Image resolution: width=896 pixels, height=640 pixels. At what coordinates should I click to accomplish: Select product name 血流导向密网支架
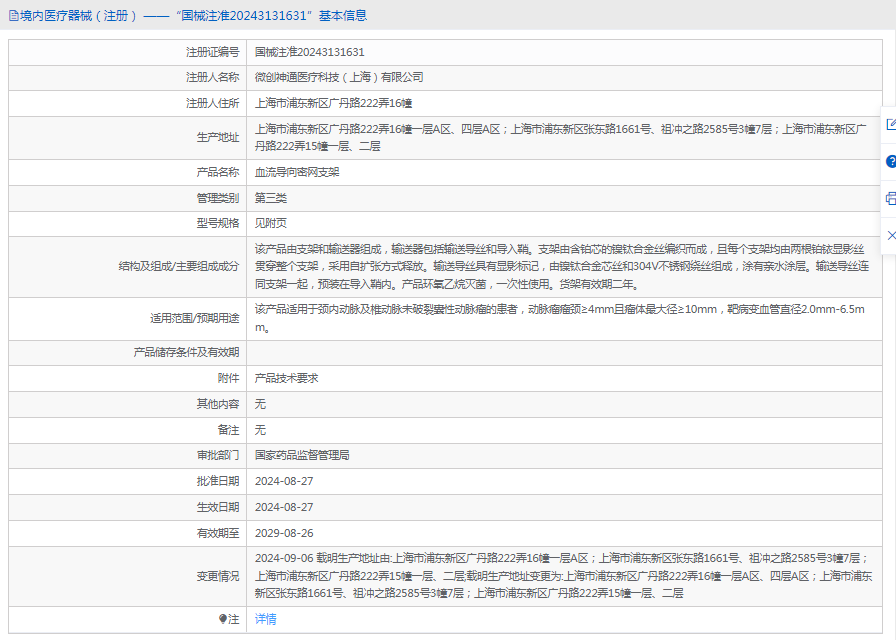297,172
